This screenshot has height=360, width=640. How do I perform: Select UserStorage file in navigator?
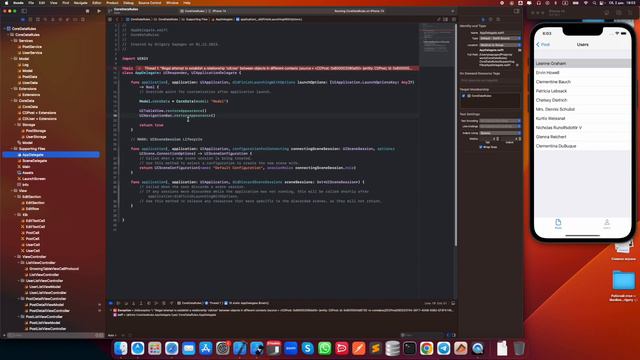pyautogui.click(x=36, y=137)
